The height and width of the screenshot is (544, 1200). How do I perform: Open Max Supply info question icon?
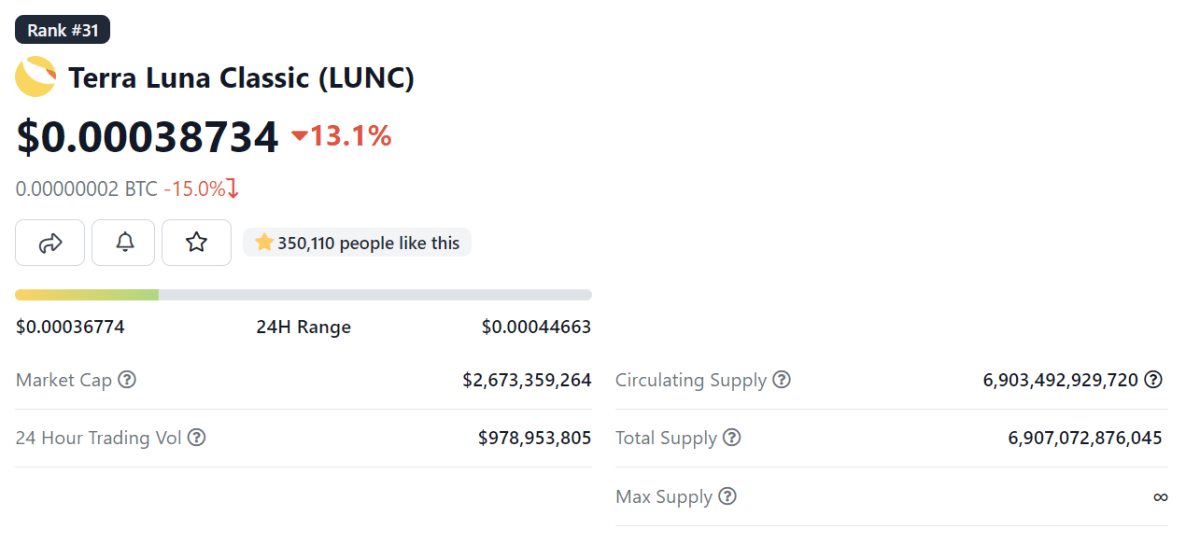[727, 496]
